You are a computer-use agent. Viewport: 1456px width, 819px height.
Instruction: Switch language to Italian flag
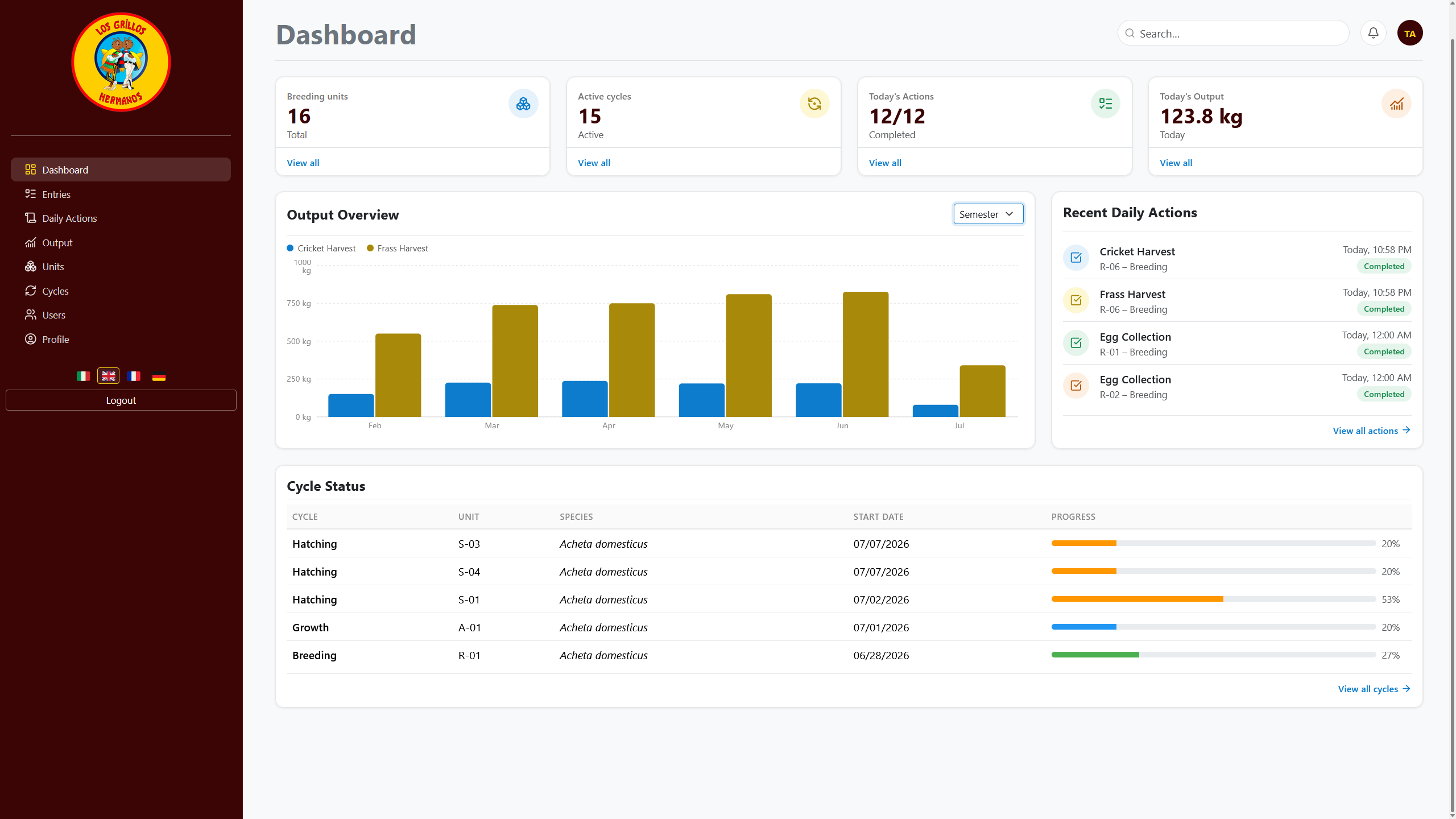pyautogui.click(x=83, y=376)
